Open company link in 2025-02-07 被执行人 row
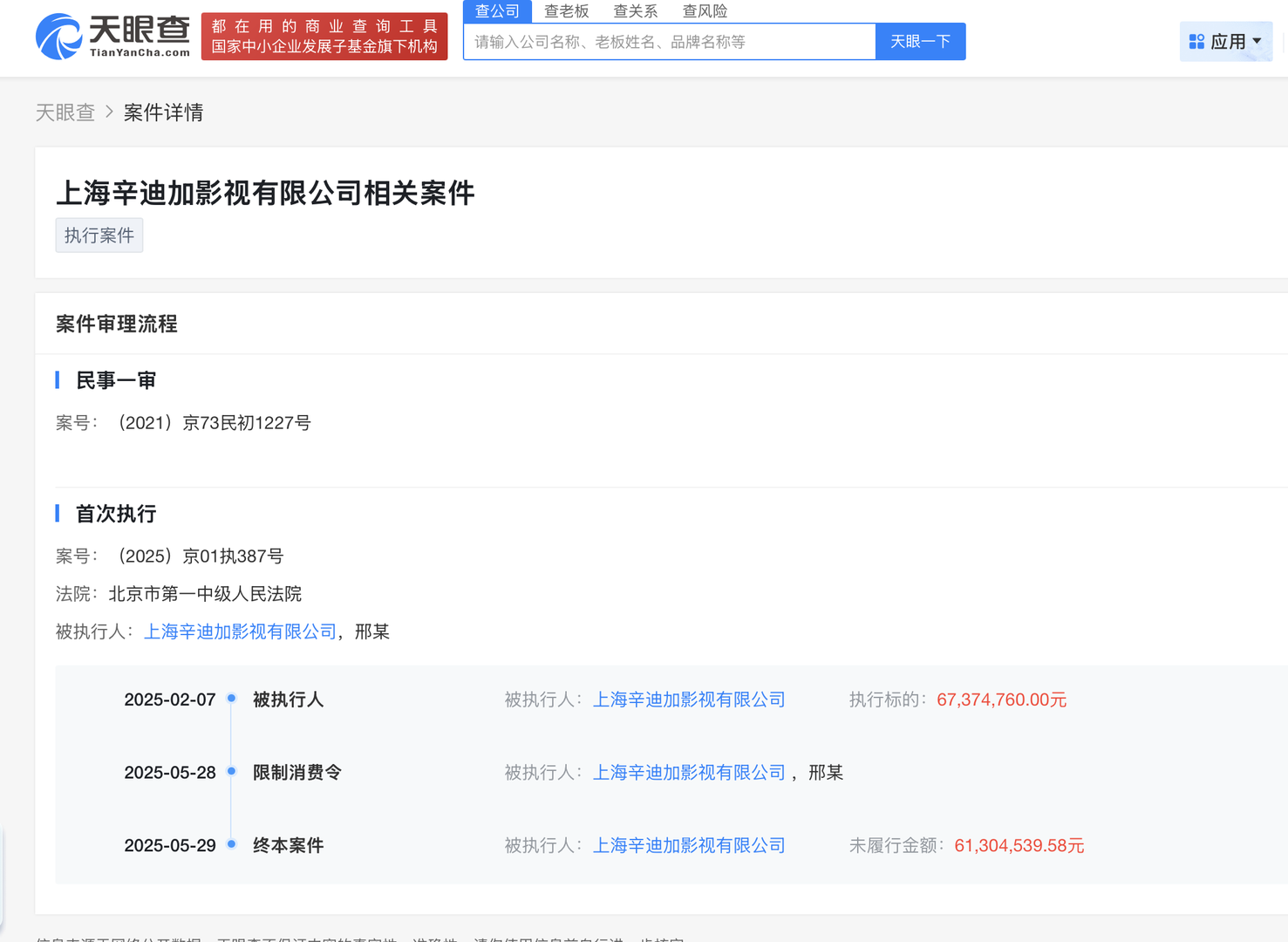 tap(689, 700)
